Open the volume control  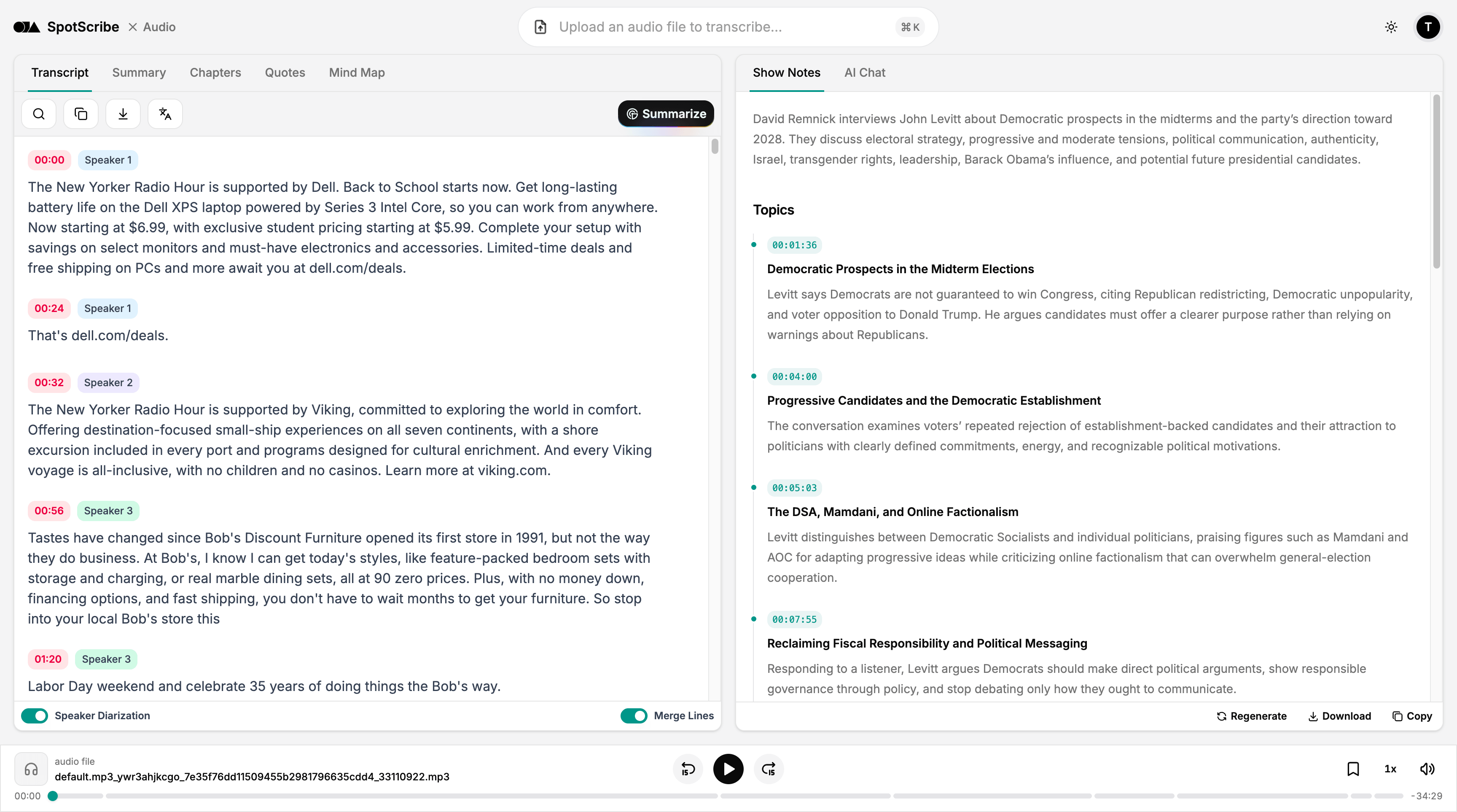click(1427, 769)
